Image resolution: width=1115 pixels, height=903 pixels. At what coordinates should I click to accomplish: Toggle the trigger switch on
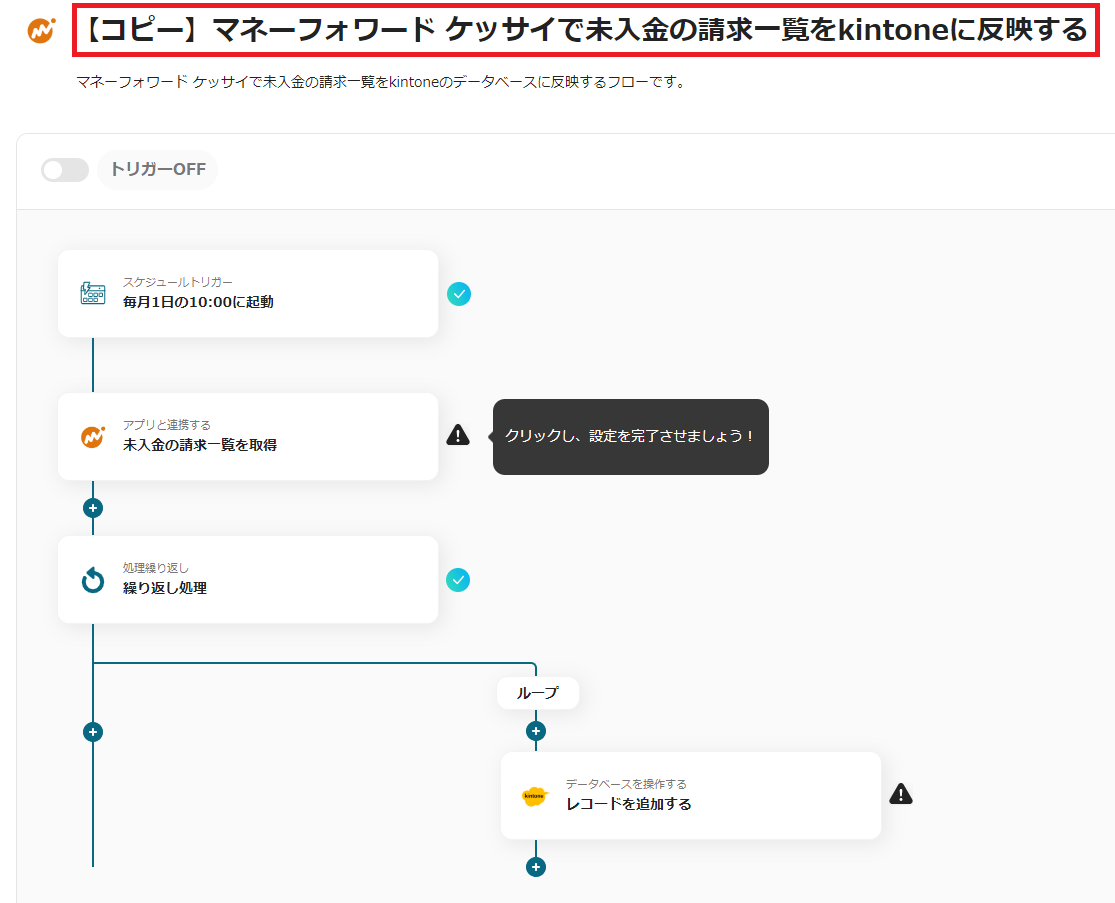pyautogui.click(x=65, y=170)
